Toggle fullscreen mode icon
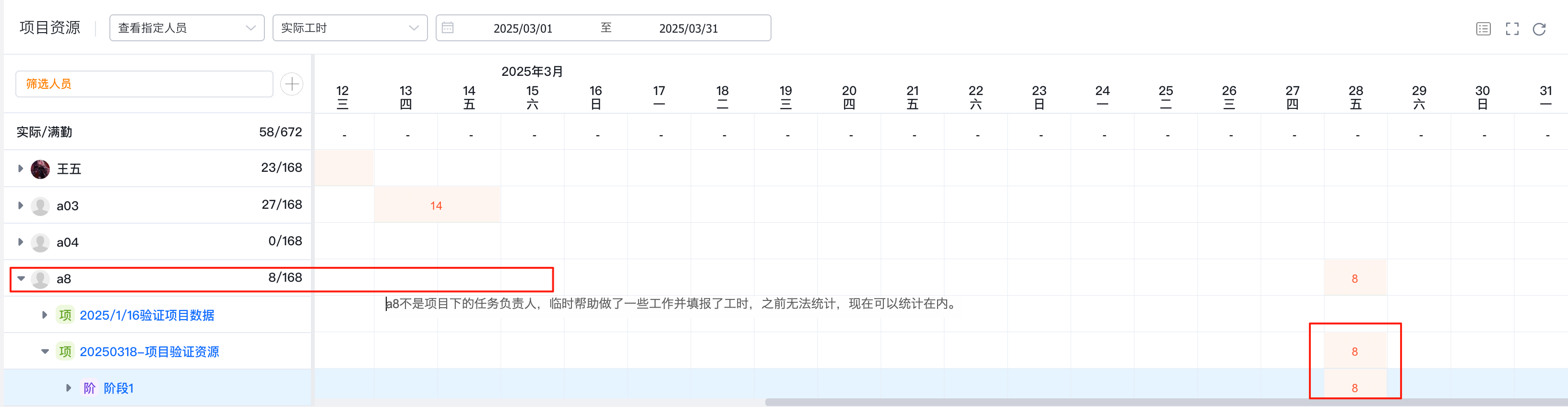Viewport: 1568px width, 407px height. point(1512,29)
